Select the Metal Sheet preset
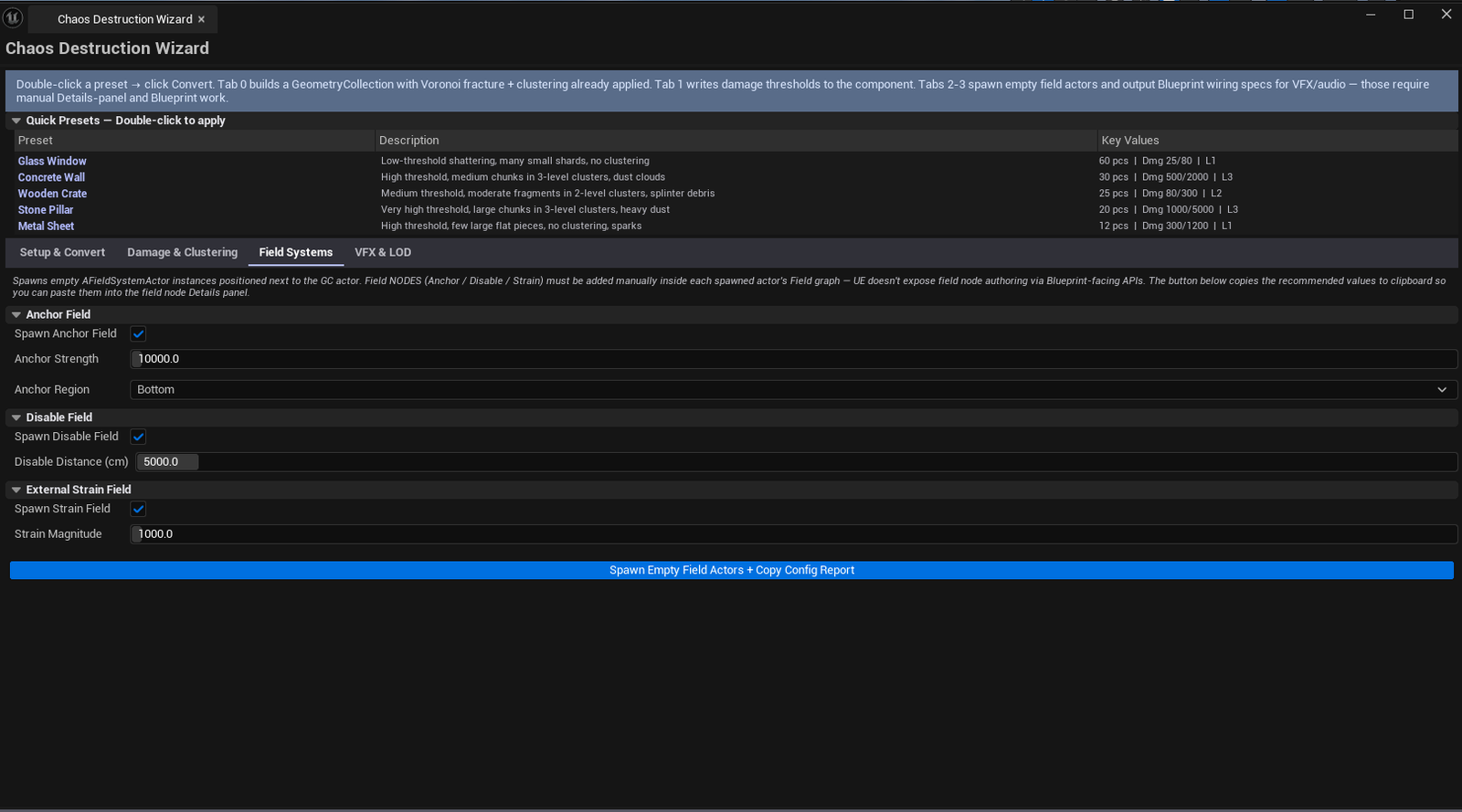The height and width of the screenshot is (812, 1462). (x=46, y=227)
